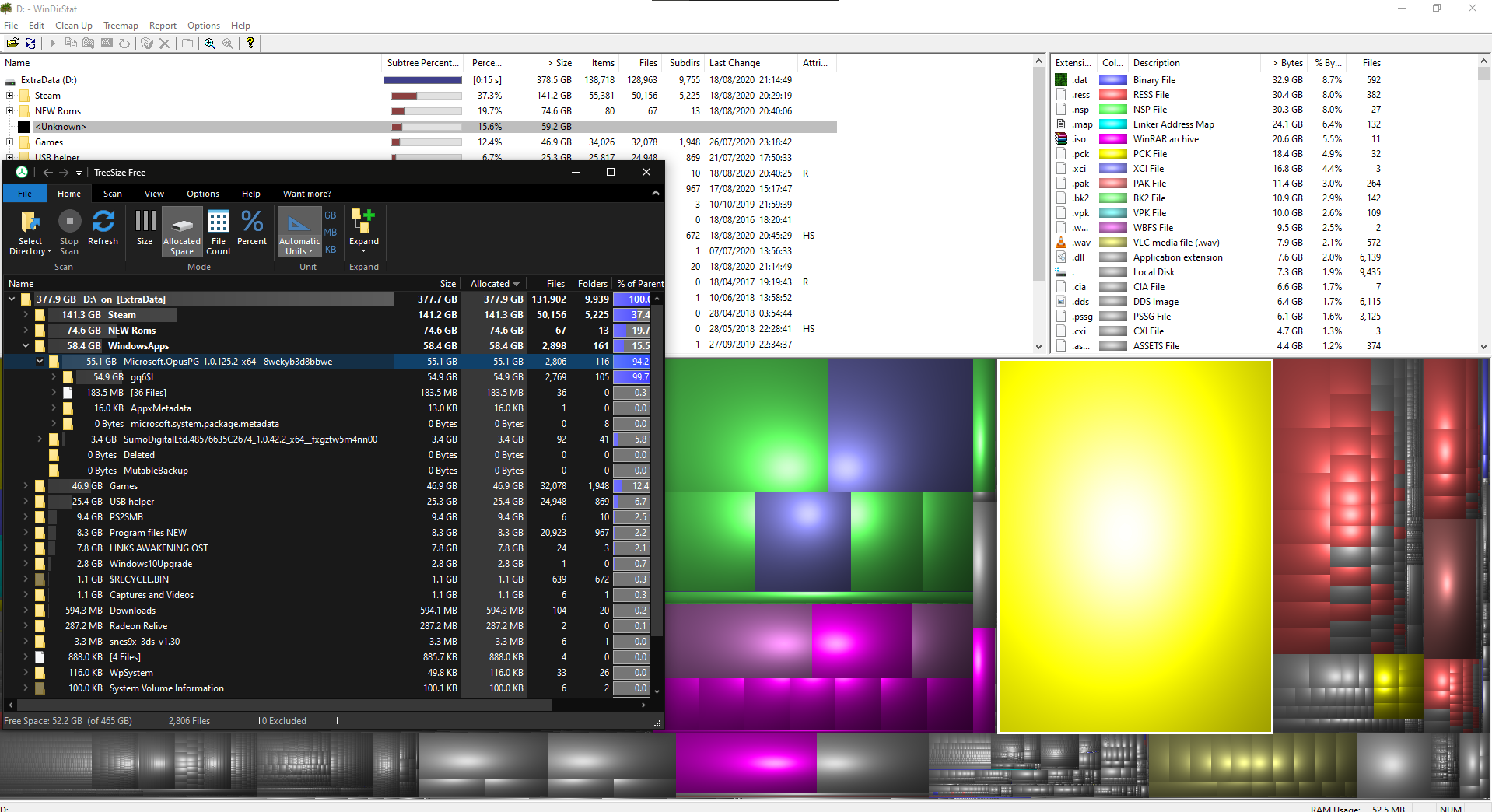Expand the Games folder in TreeSize

(x=26, y=486)
